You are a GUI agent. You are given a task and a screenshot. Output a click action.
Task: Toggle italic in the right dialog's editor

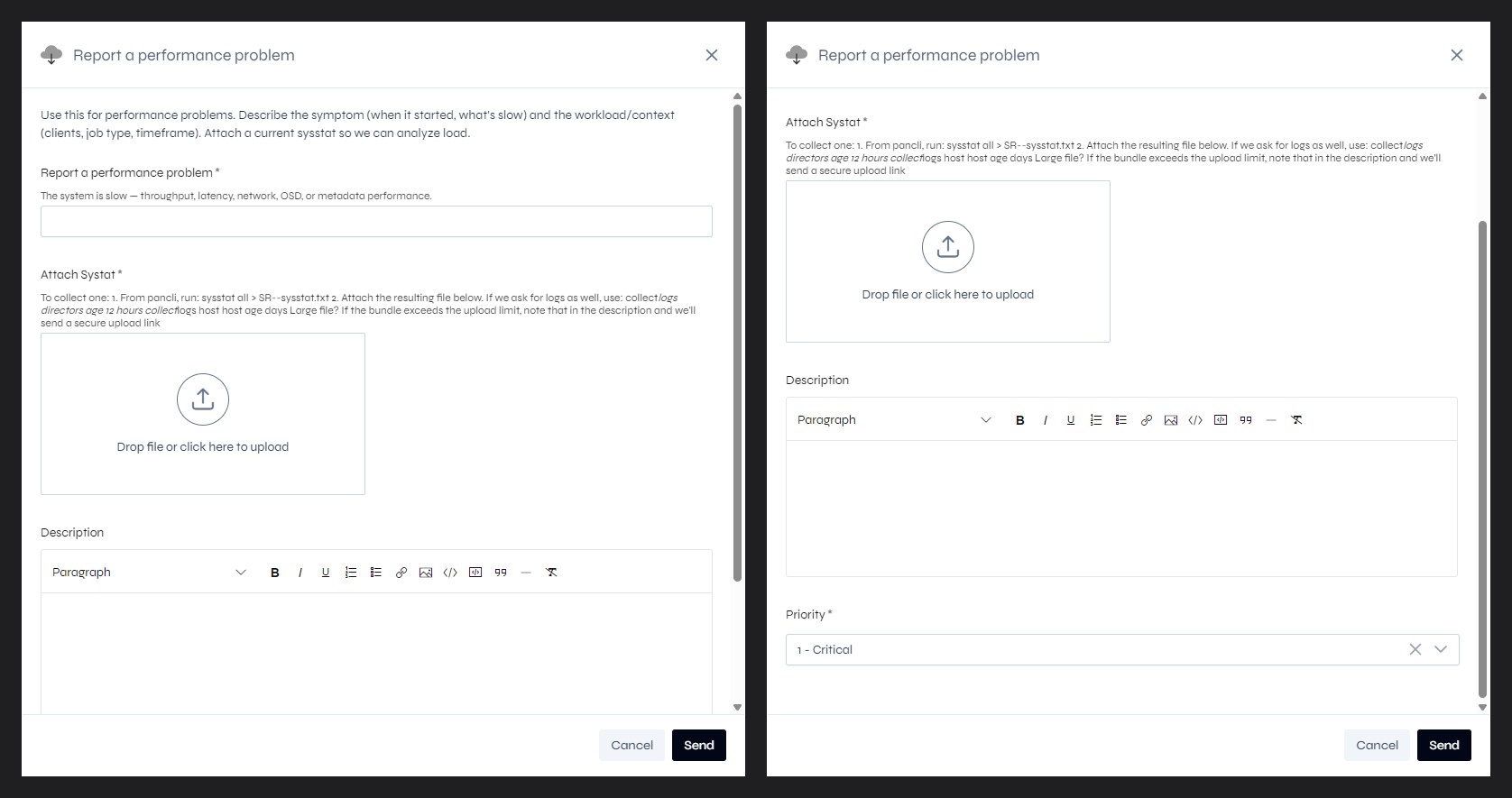tap(1046, 420)
